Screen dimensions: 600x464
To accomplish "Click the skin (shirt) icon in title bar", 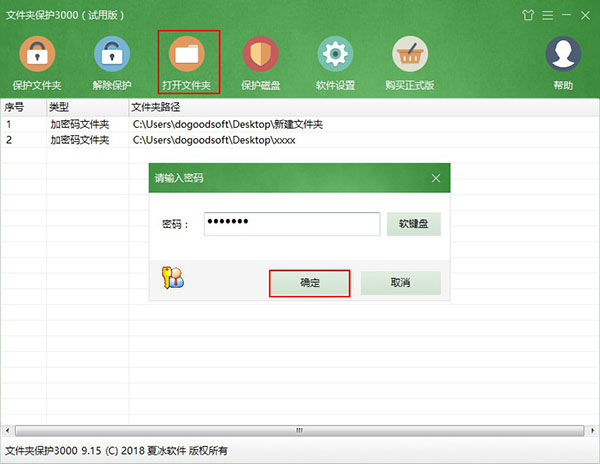I will coord(528,15).
